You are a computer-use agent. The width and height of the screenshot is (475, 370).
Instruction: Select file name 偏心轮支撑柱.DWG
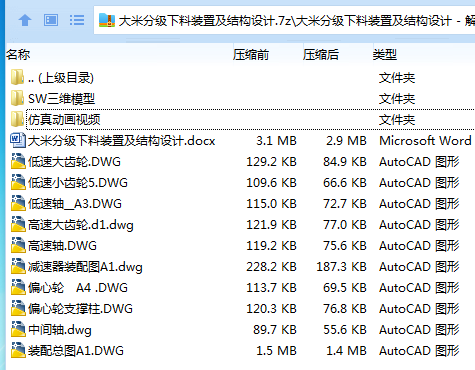tap(80, 309)
